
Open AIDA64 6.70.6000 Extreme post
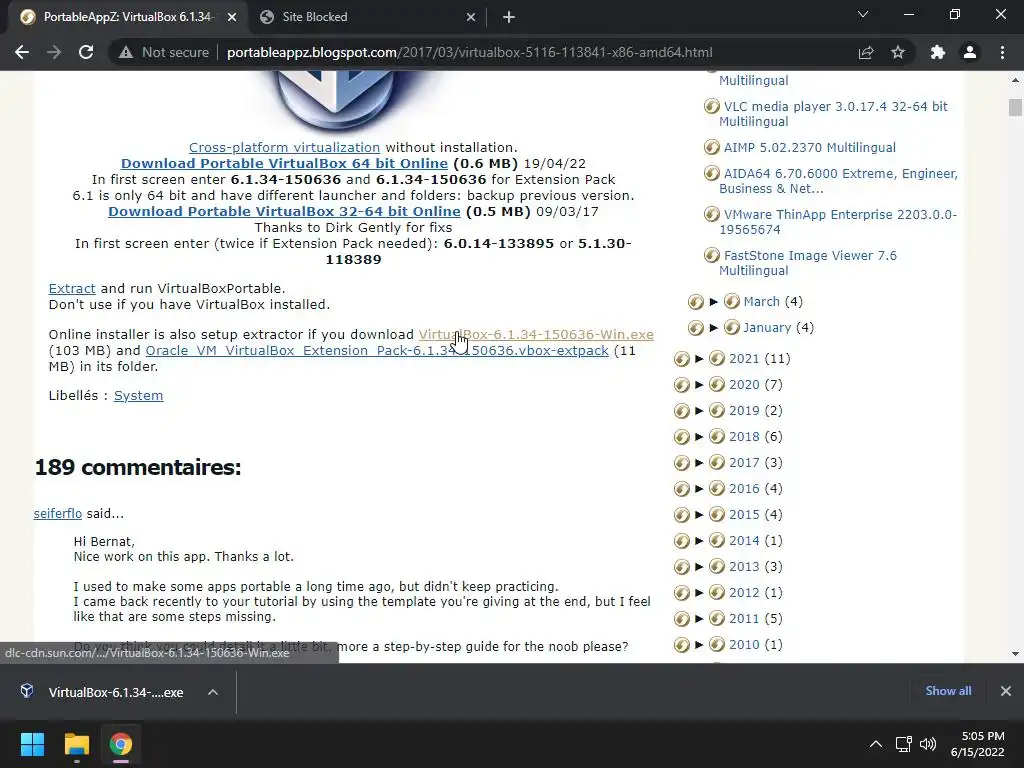point(839,181)
